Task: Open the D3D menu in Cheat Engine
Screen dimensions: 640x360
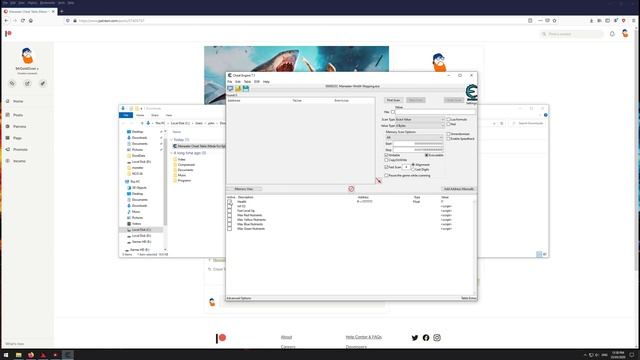Action: 257,82
